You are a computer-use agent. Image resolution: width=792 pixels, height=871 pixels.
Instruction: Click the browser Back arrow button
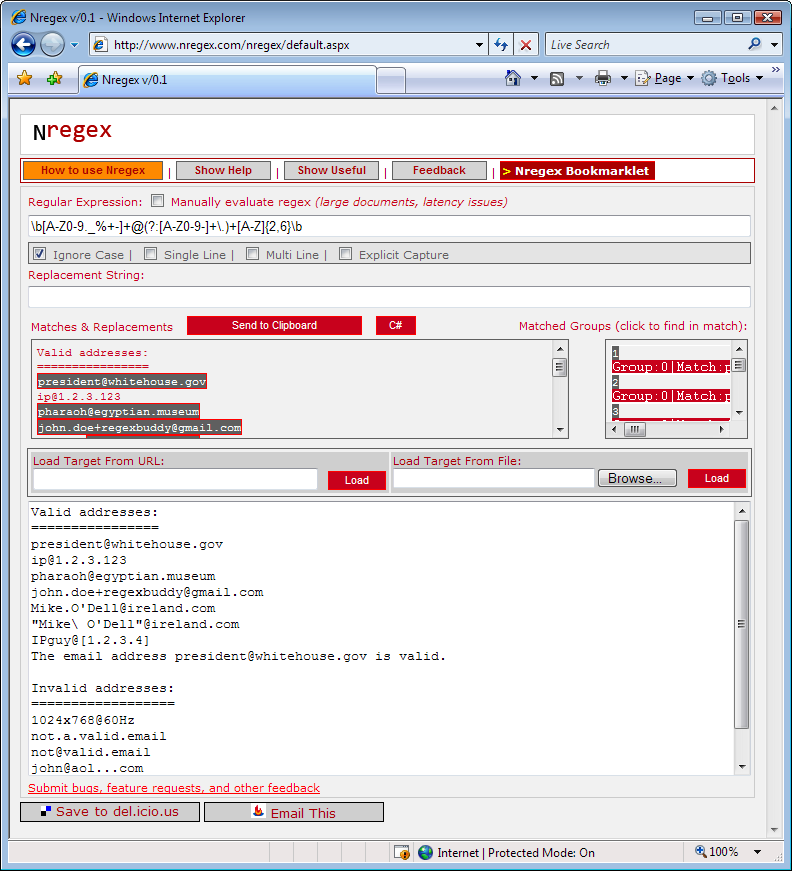click(23, 44)
